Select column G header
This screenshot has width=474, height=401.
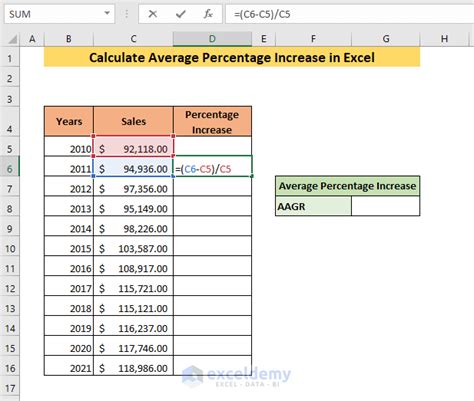tap(386, 39)
